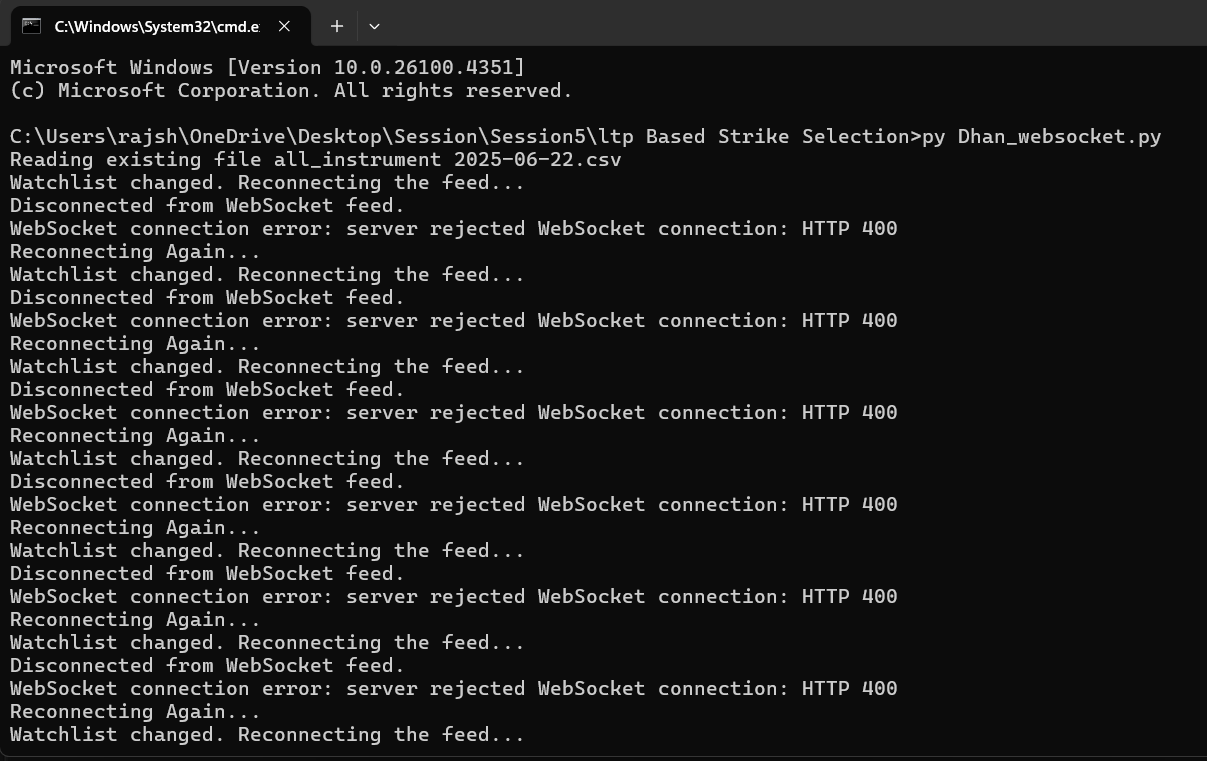This screenshot has width=1207, height=761.
Task: Click the first HTTP 400 error code
Action: click(850, 229)
